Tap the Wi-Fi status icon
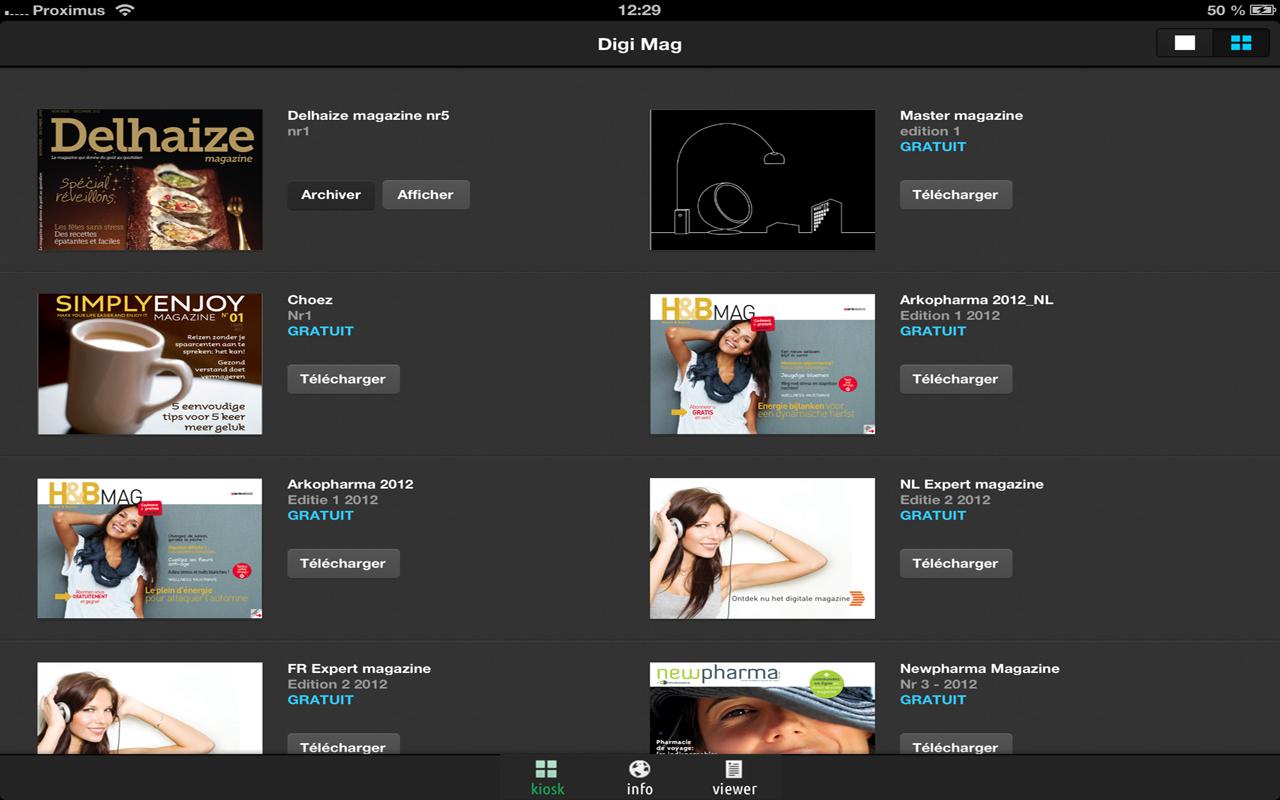1280x800 pixels. point(125,10)
